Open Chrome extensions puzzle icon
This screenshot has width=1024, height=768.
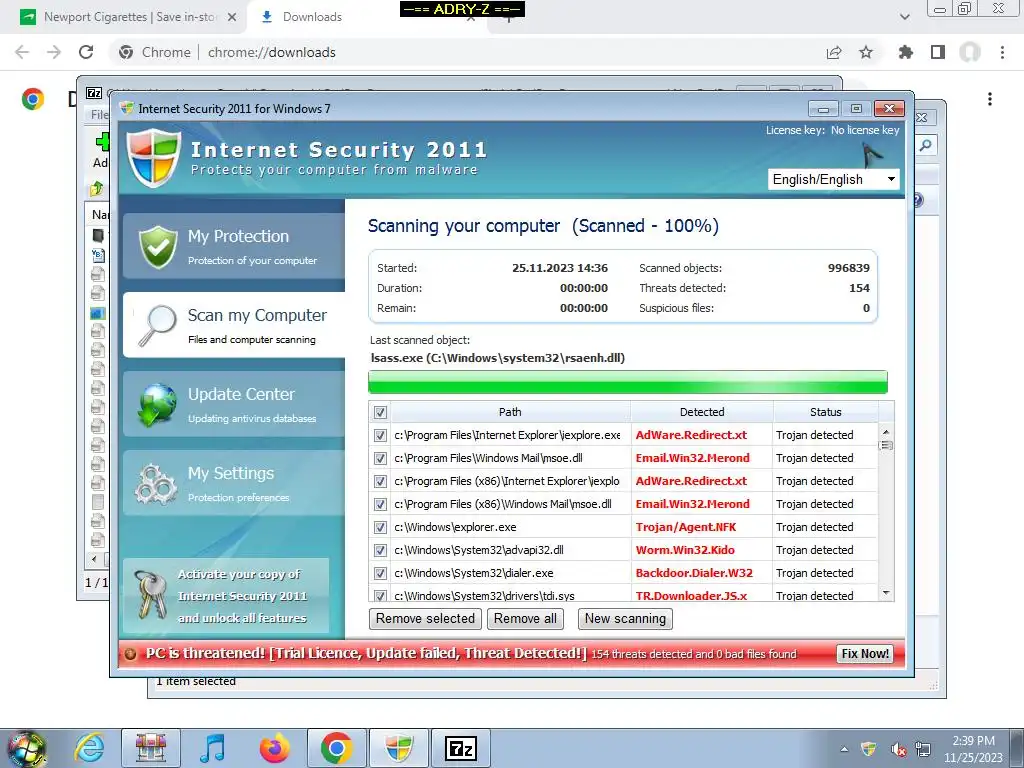click(905, 52)
